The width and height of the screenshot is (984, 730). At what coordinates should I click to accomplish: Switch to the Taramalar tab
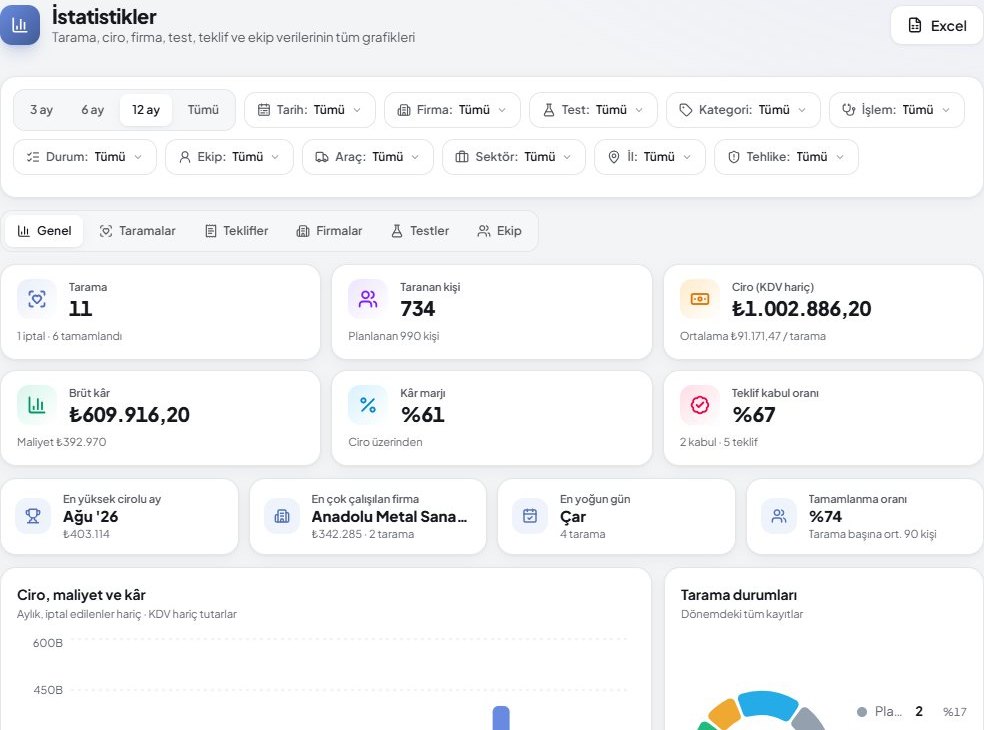(x=137, y=231)
